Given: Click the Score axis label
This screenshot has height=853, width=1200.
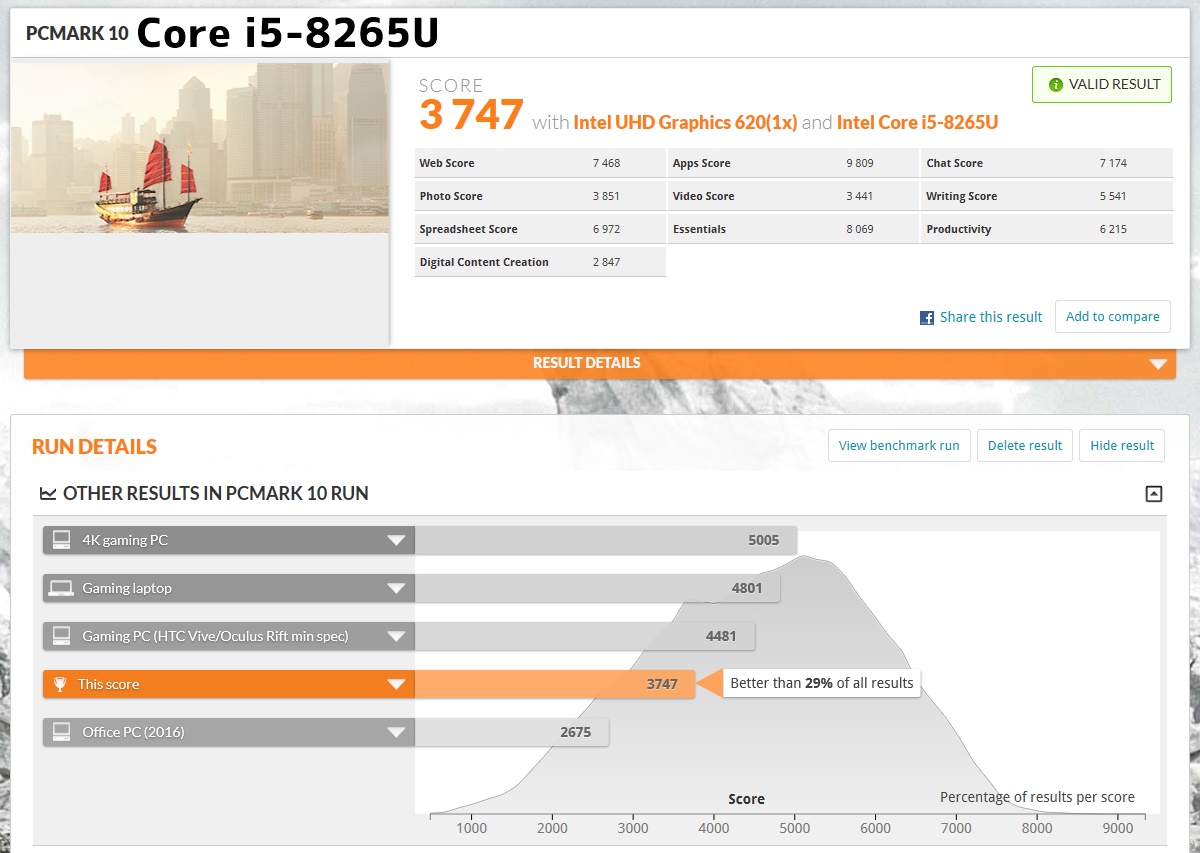Looking at the screenshot, I should (746, 799).
